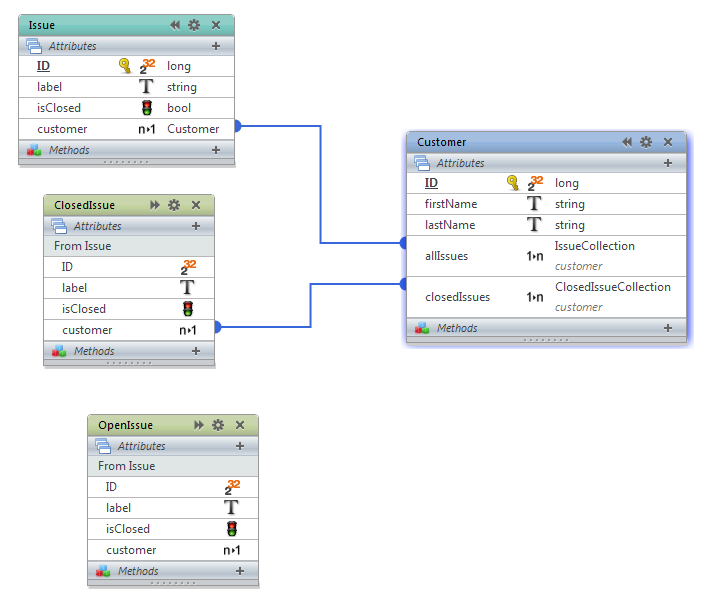This screenshot has height=614, width=720.
Task: Click the primary key icon in Issue
Action: tap(125, 66)
